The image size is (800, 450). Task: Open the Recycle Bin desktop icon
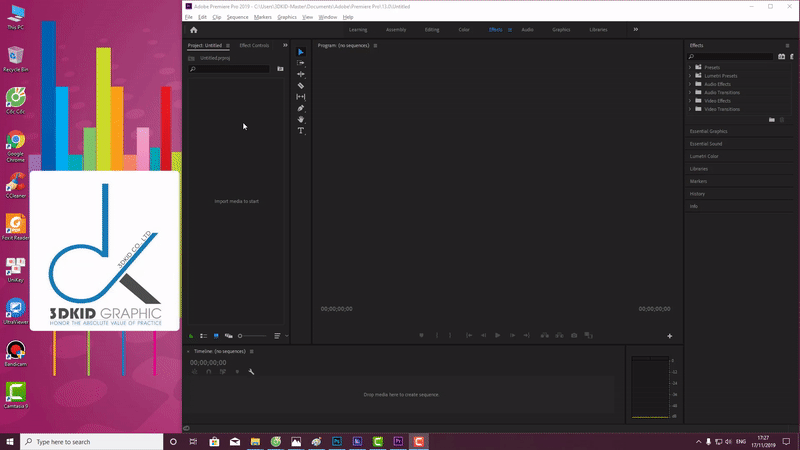coord(15,59)
